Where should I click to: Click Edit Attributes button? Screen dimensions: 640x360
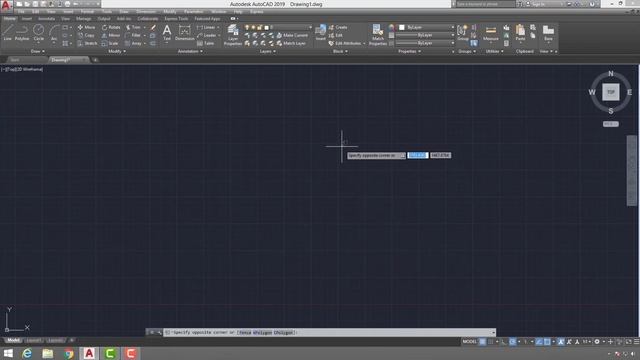345,43
